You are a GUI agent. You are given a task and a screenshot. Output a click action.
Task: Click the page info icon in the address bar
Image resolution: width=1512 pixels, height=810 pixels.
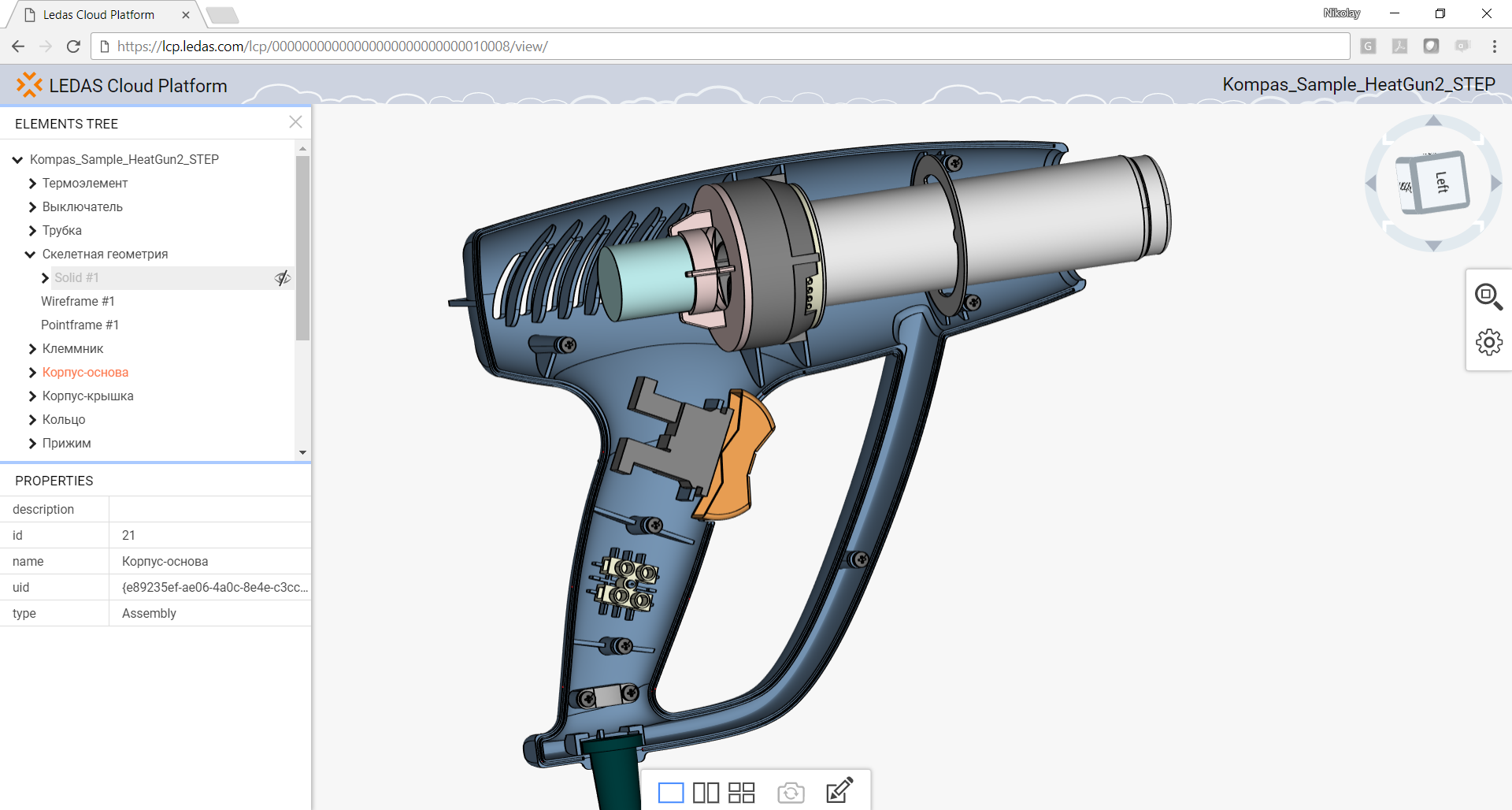104,46
